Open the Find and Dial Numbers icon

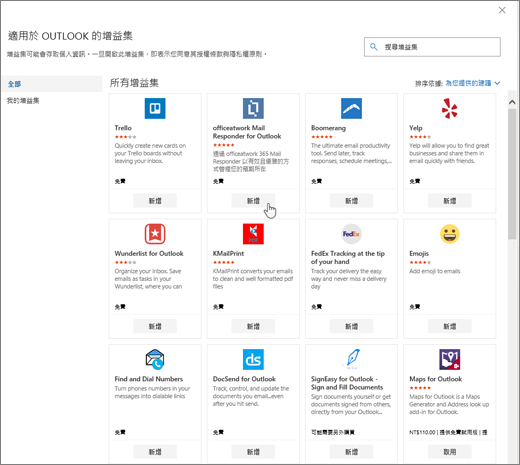[x=155, y=359]
